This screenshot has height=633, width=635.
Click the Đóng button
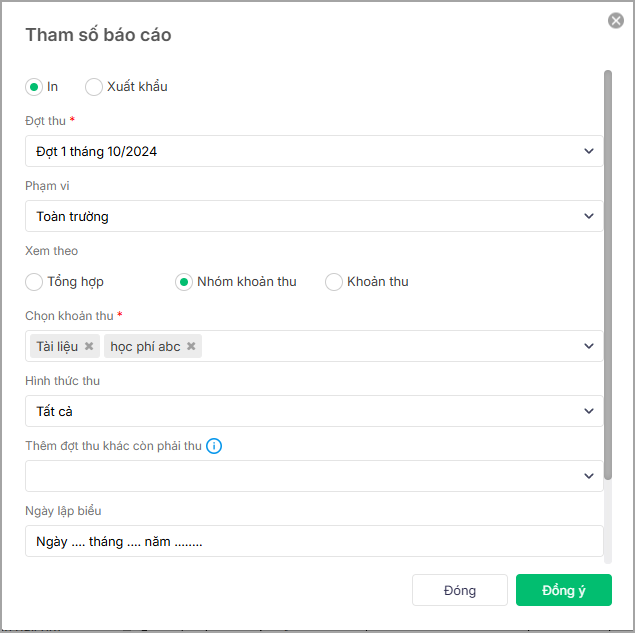point(460,590)
